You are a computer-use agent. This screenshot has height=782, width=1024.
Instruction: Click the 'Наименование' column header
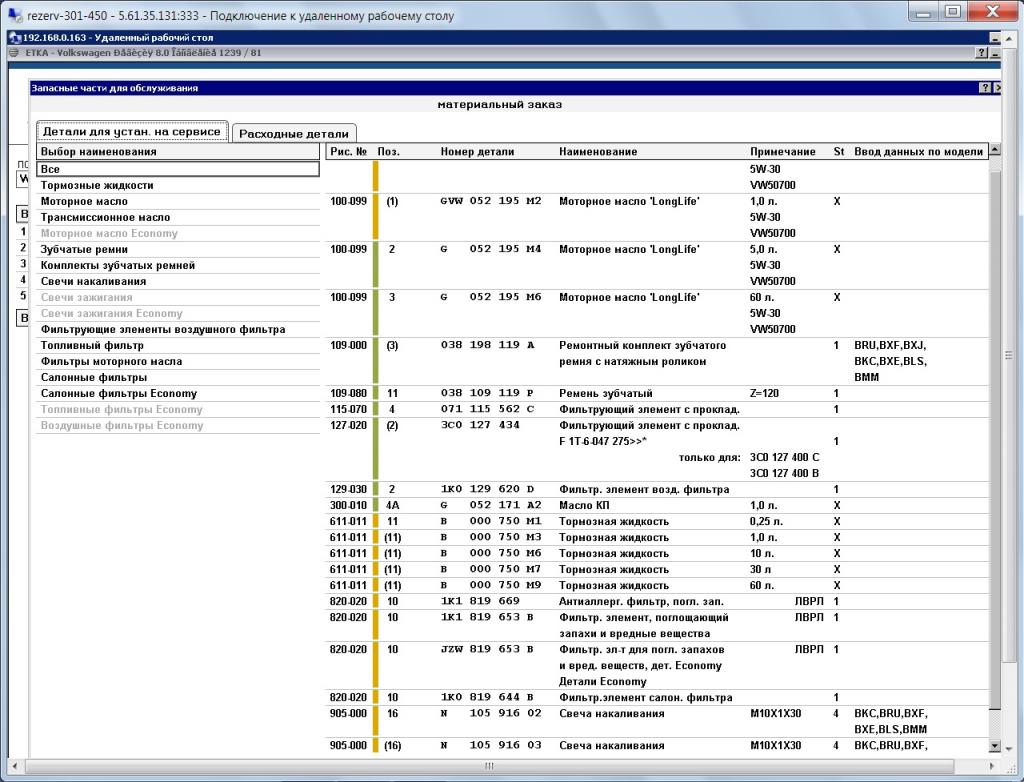[x=598, y=152]
